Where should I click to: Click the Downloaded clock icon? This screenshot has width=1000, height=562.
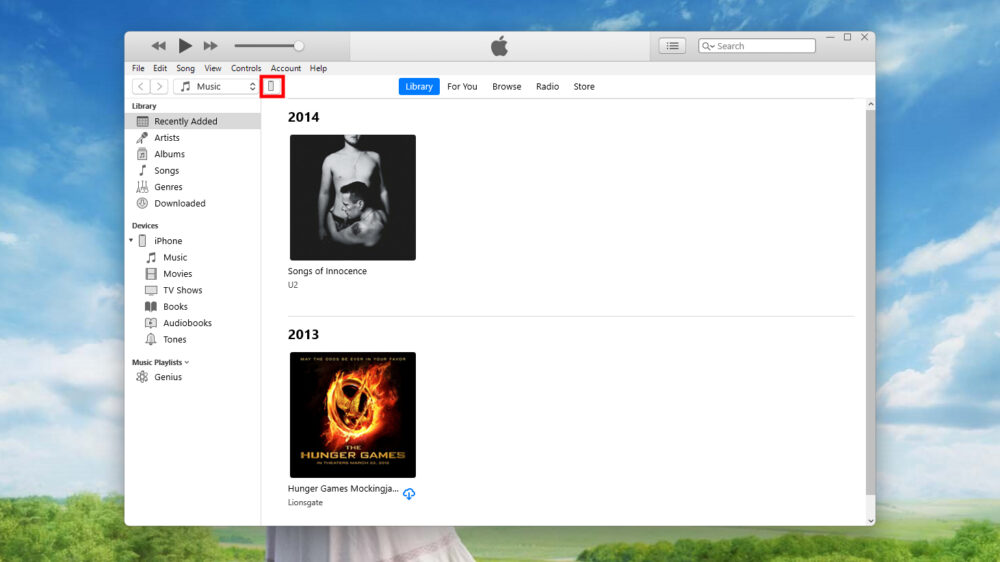pyautogui.click(x=142, y=203)
